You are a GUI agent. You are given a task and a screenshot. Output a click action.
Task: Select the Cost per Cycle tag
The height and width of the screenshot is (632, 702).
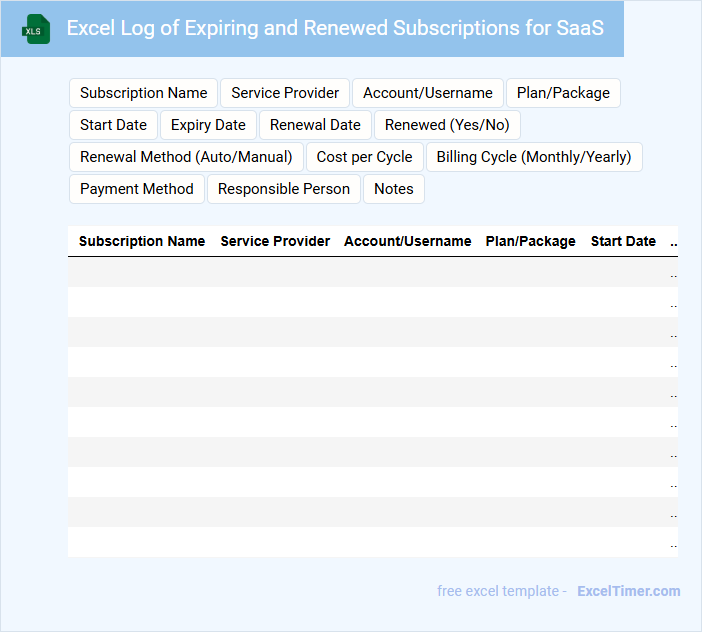click(364, 157)
